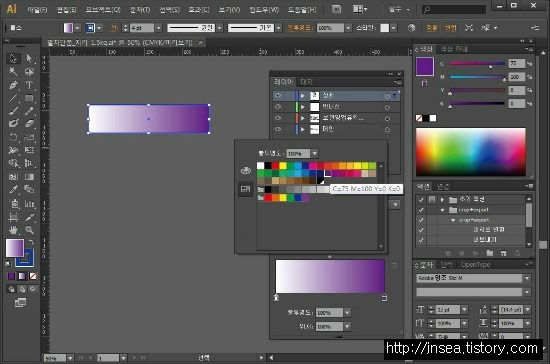Image resolution: width=550 pixels, height=364 pixels.
Task: Hide the third layer with red color bar
Action: click(x=278, y=118)
